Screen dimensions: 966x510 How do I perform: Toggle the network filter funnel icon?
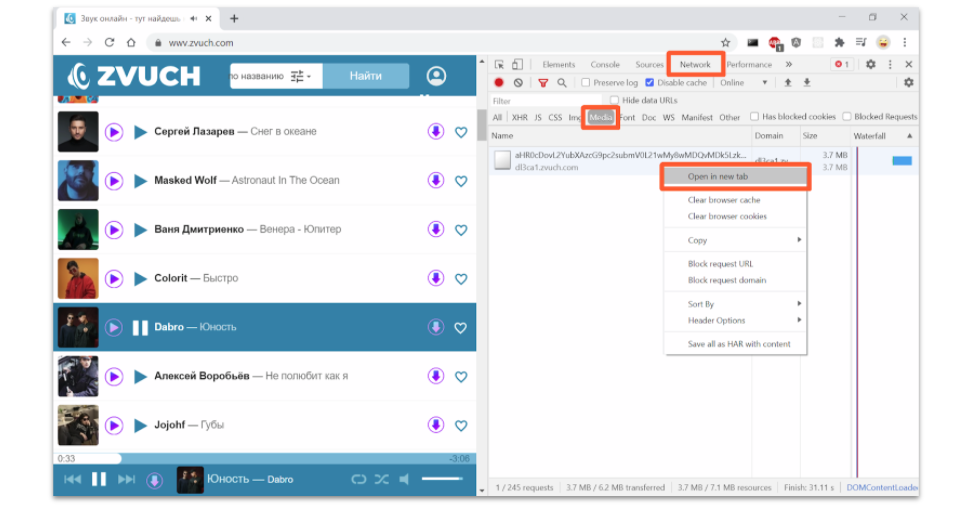pos(543,83)
